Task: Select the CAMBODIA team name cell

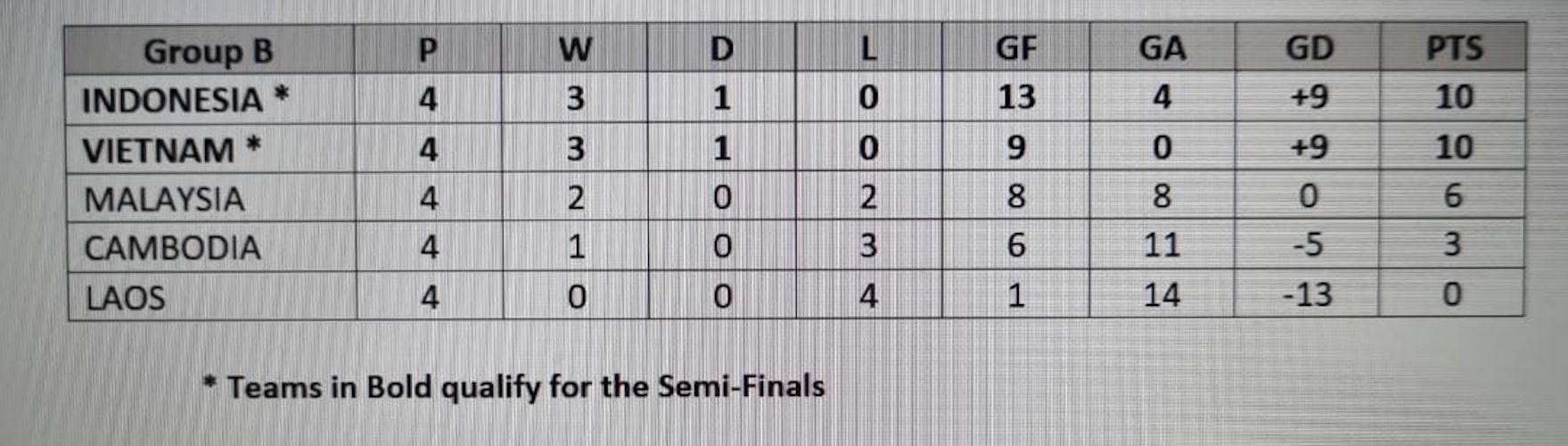Action: 172,248
